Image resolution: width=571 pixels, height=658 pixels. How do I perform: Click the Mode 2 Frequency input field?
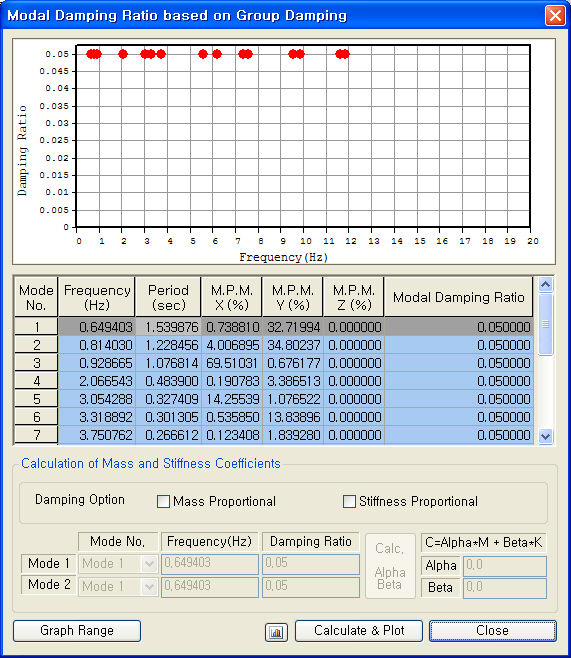(x=210, y=587)
